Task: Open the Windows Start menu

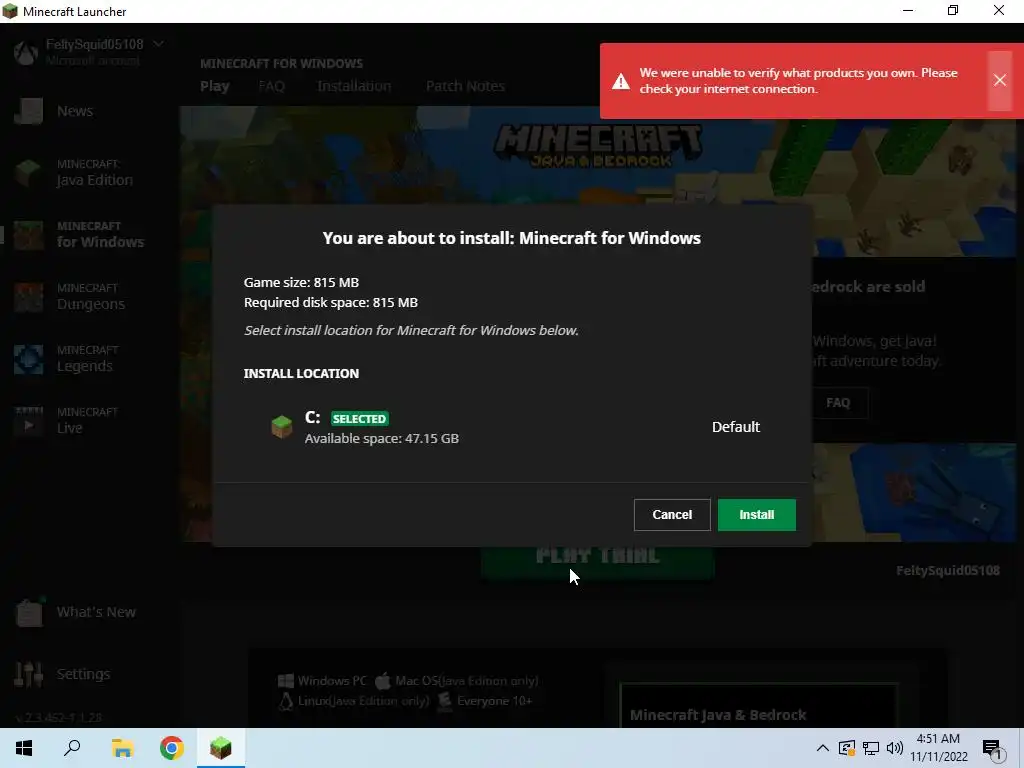Action: tap(24, 748)
